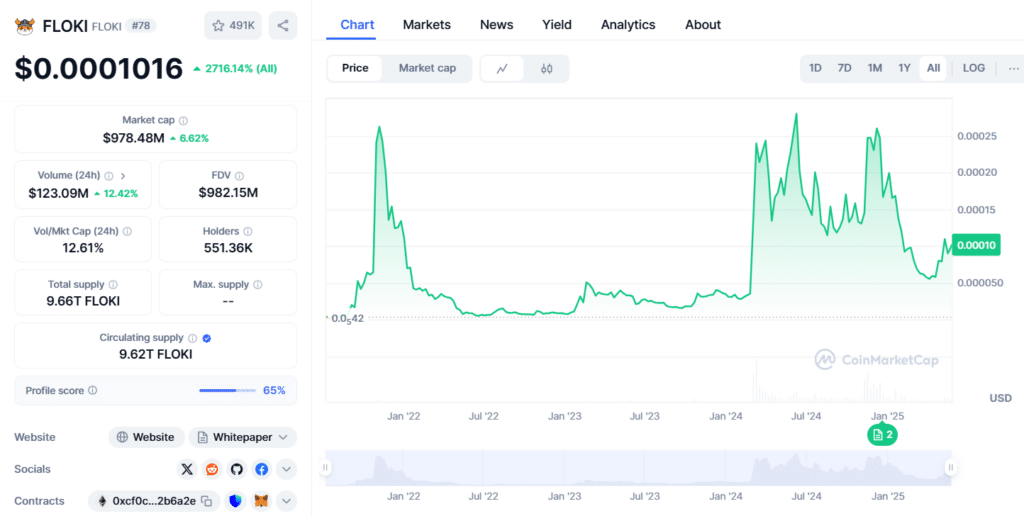Set chart range to 1M
The height and width of the screenshot is (516, 1024).
click(874, 68)
